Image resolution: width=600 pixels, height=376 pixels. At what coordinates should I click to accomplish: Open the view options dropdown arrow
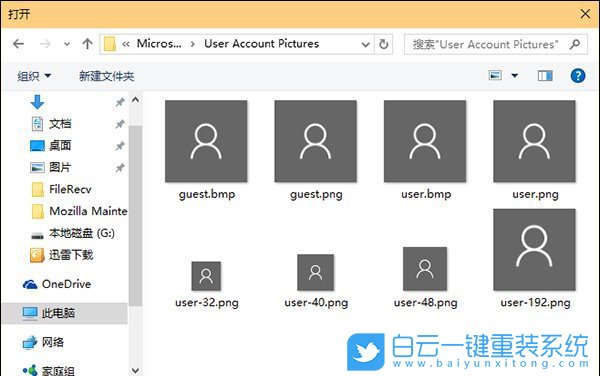[x=515, y=76]
